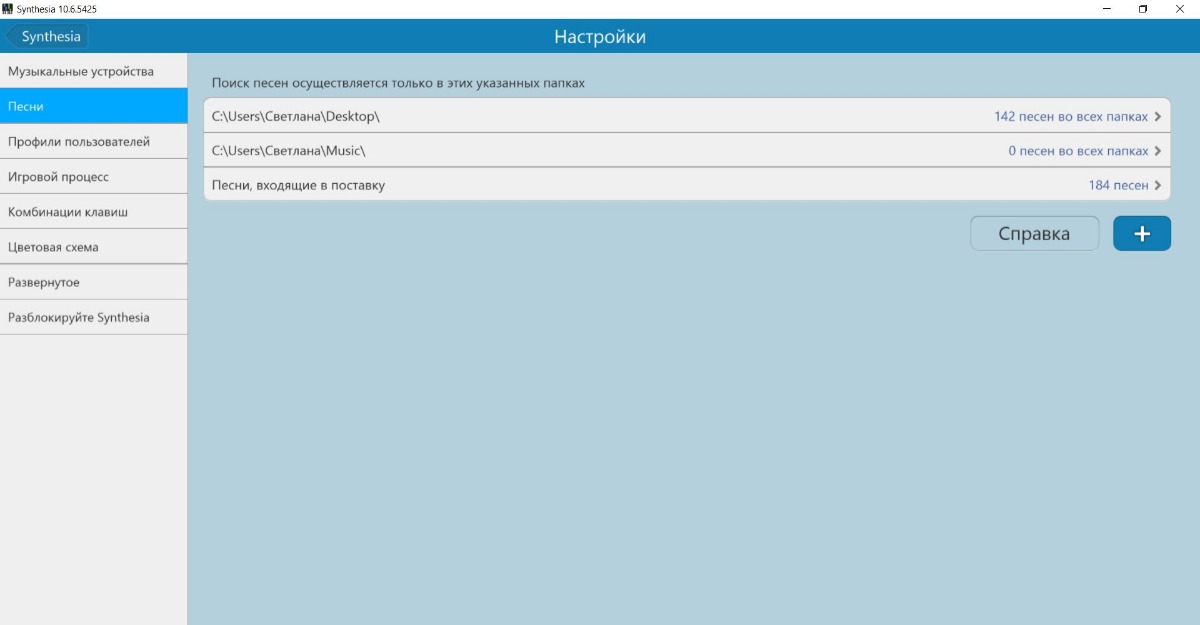Select the Песни sidebar item
This screenshot has height=625, width=1200.
coord(93,106)
